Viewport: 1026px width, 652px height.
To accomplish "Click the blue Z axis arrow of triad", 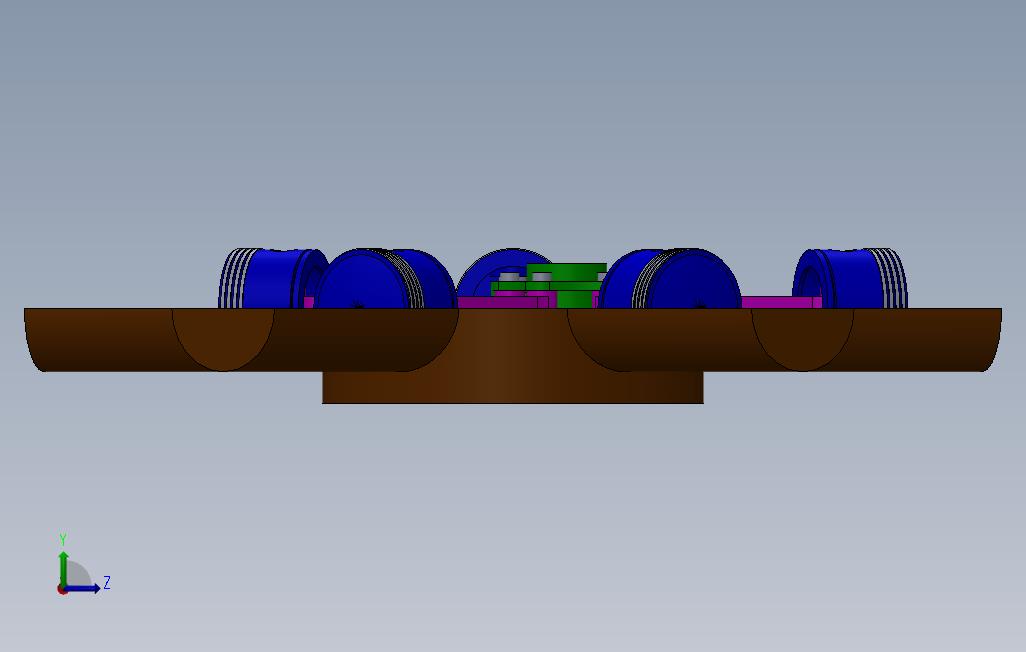I will coord(82,589).
